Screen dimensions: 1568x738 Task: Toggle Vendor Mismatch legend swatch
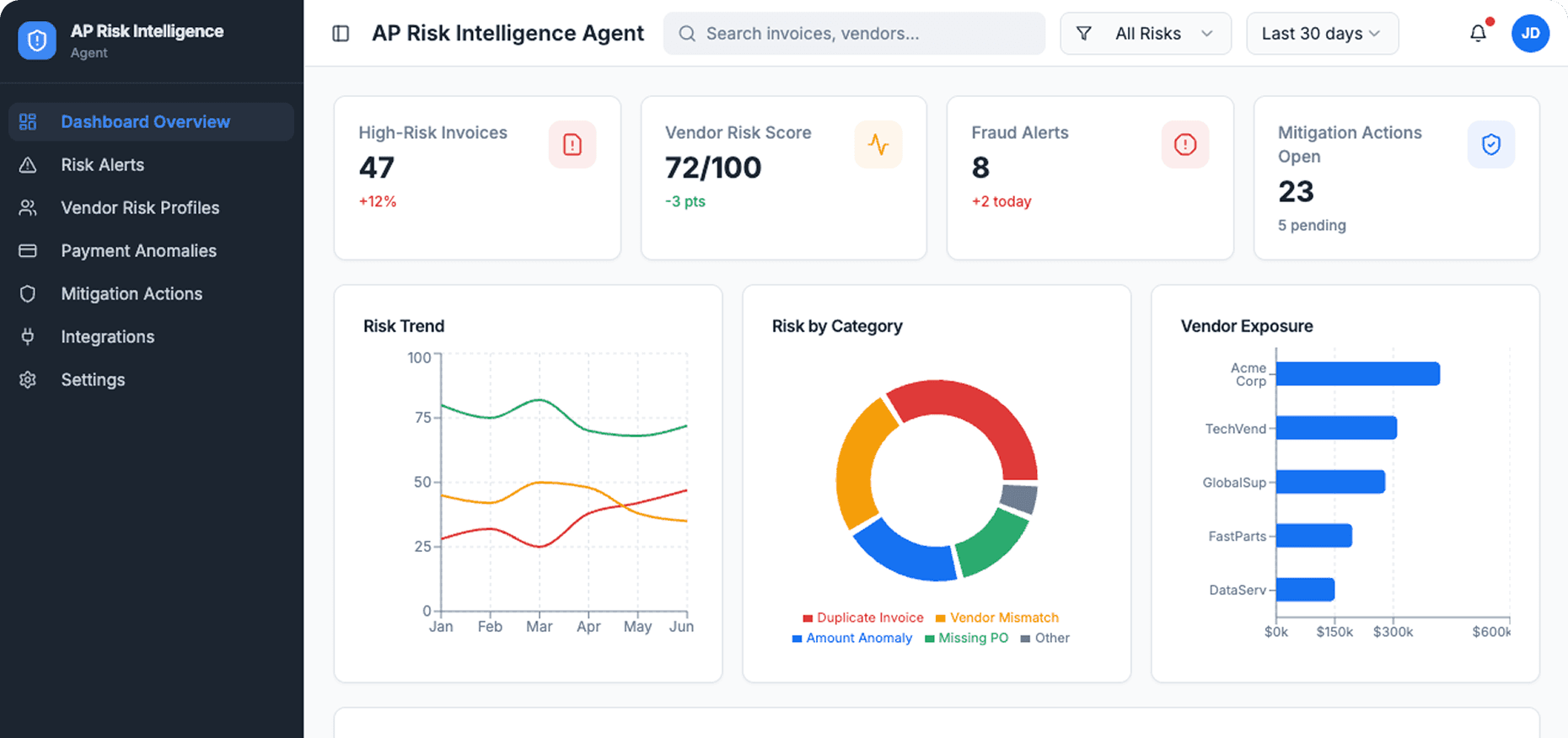pyautogui.click(x=941, y=618)
